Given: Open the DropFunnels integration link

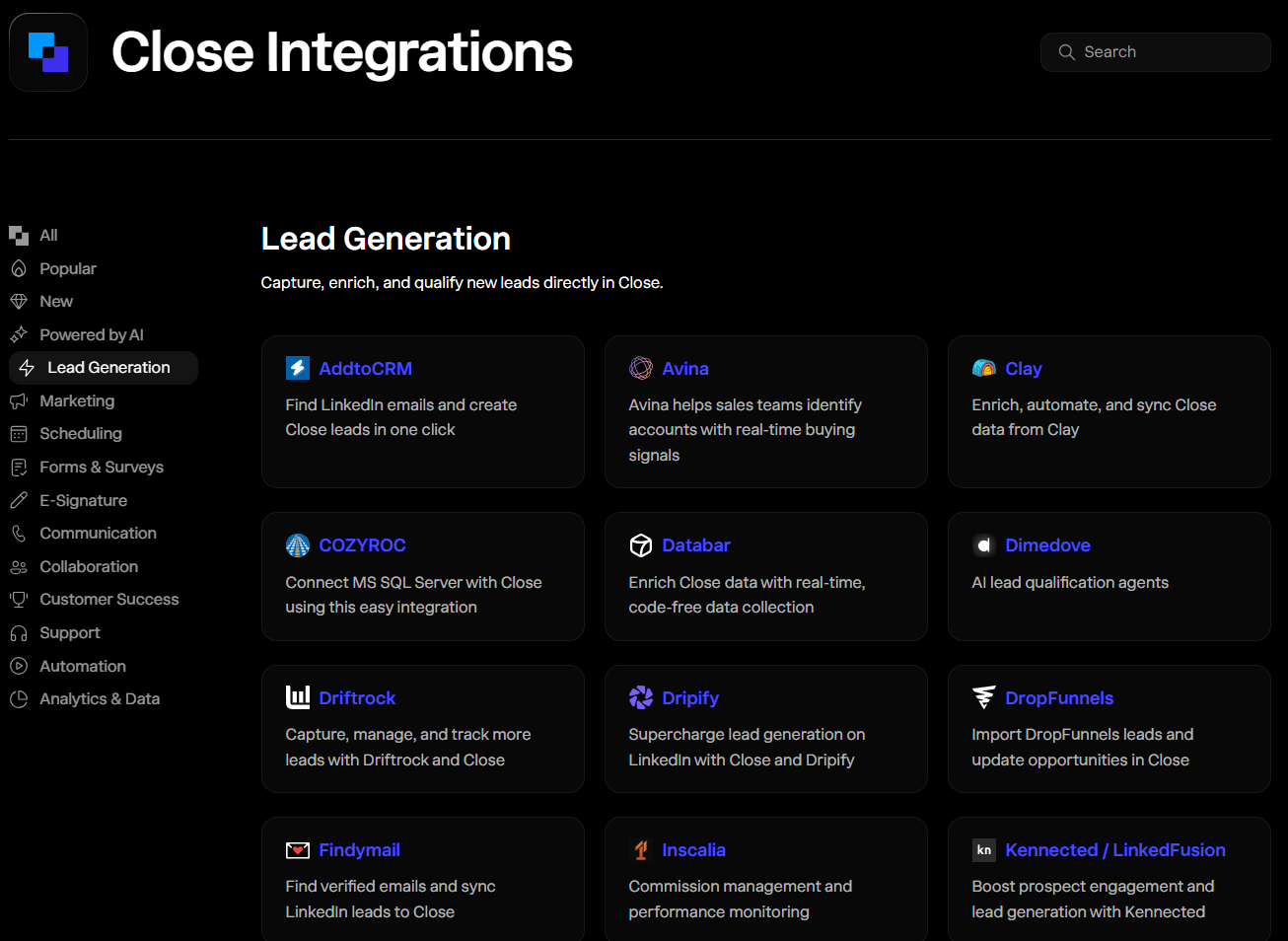Looking at the screenshot, I should point(1059,698).
